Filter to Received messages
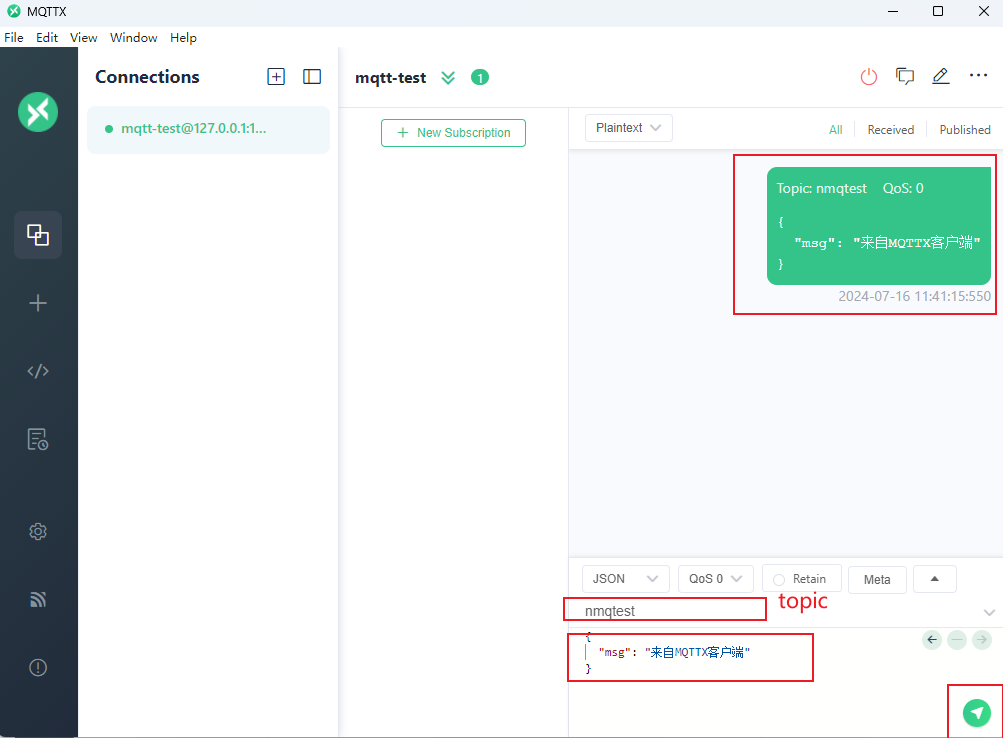Screen dimensions: 1003x738 click(890, 130)
